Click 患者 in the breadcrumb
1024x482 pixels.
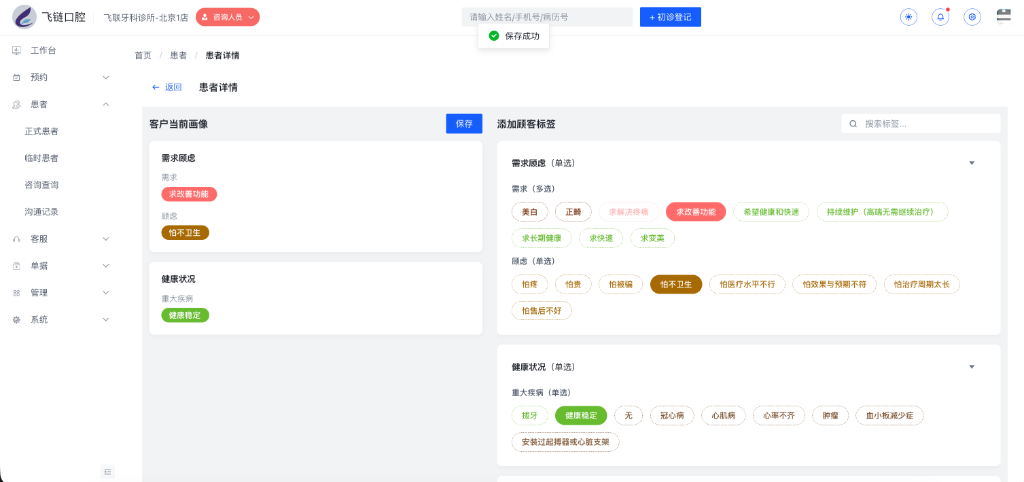tap(178, 56)
